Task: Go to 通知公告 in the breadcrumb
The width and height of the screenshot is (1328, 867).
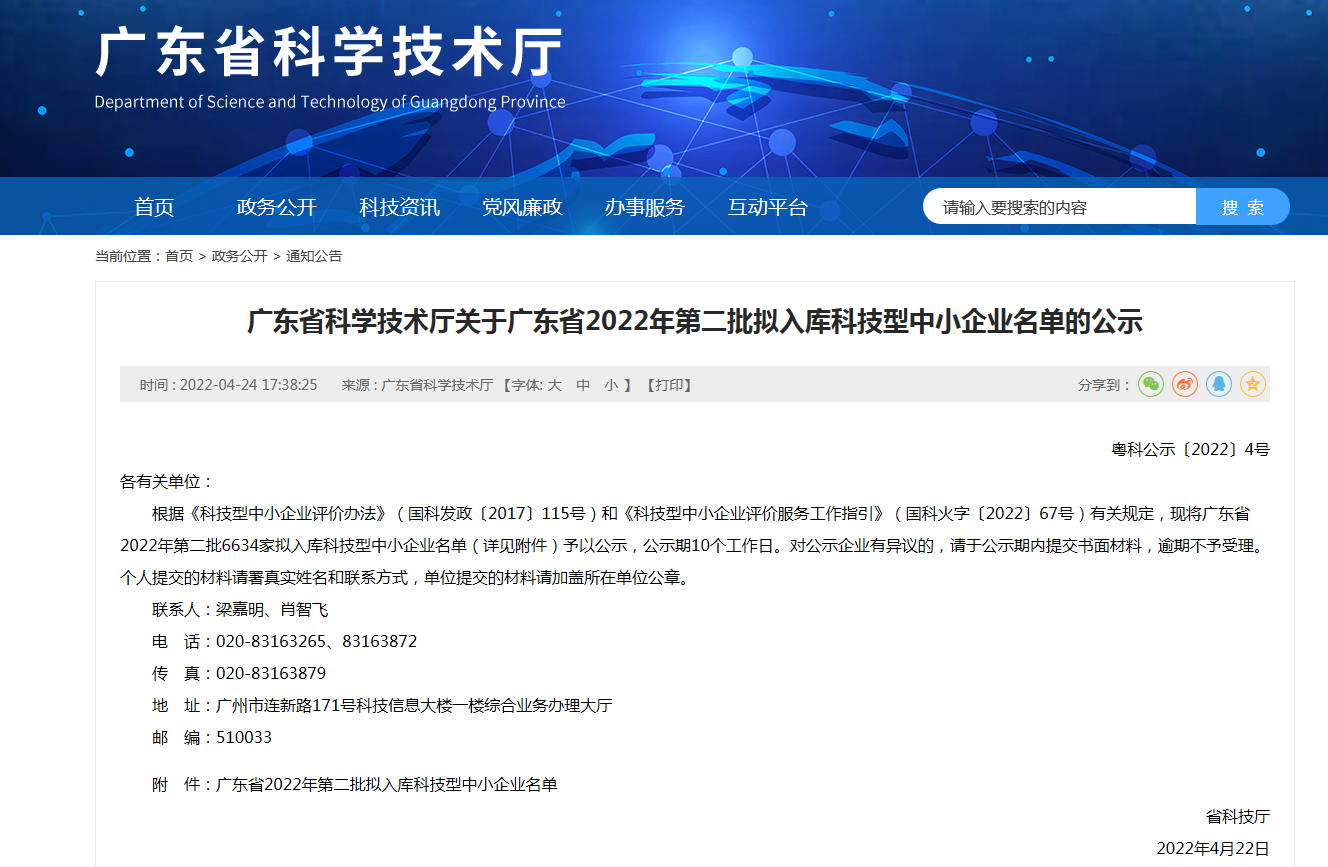Action: coord(314,256)
